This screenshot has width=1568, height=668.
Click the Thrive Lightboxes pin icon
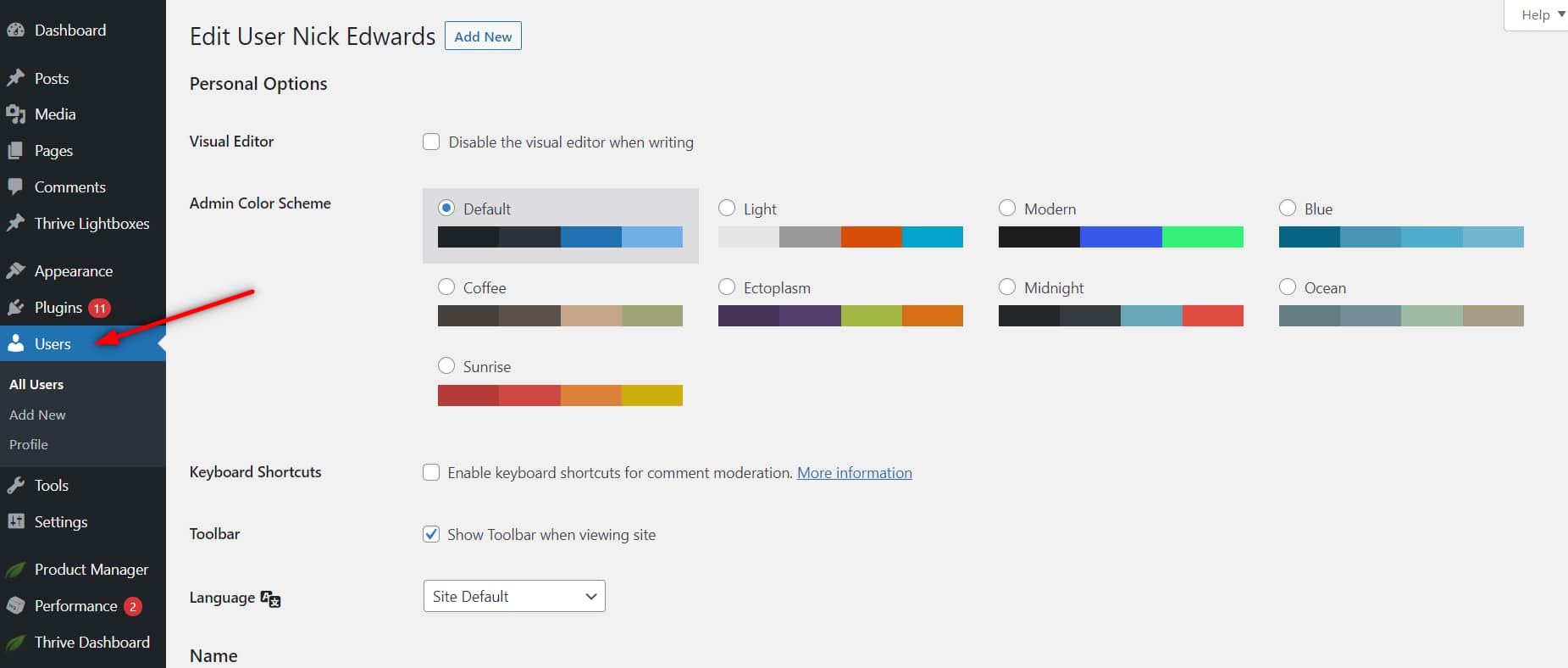pos(15,223)
